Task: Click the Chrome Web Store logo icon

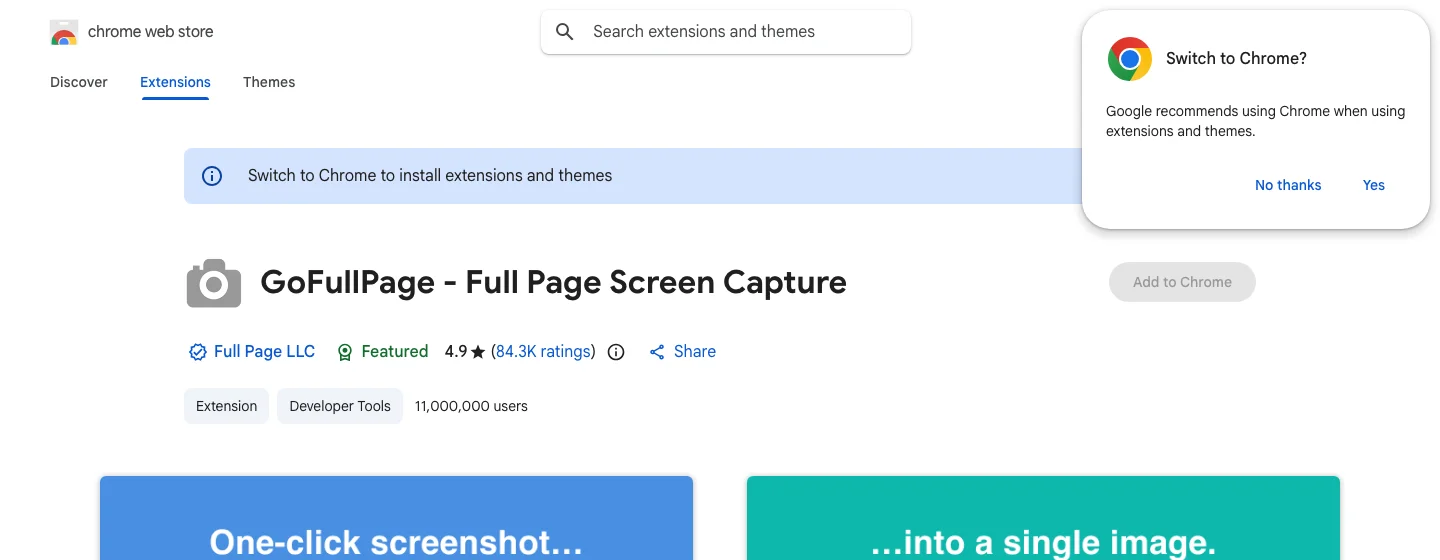Action: pyautogui.click(x=64, y=32)
